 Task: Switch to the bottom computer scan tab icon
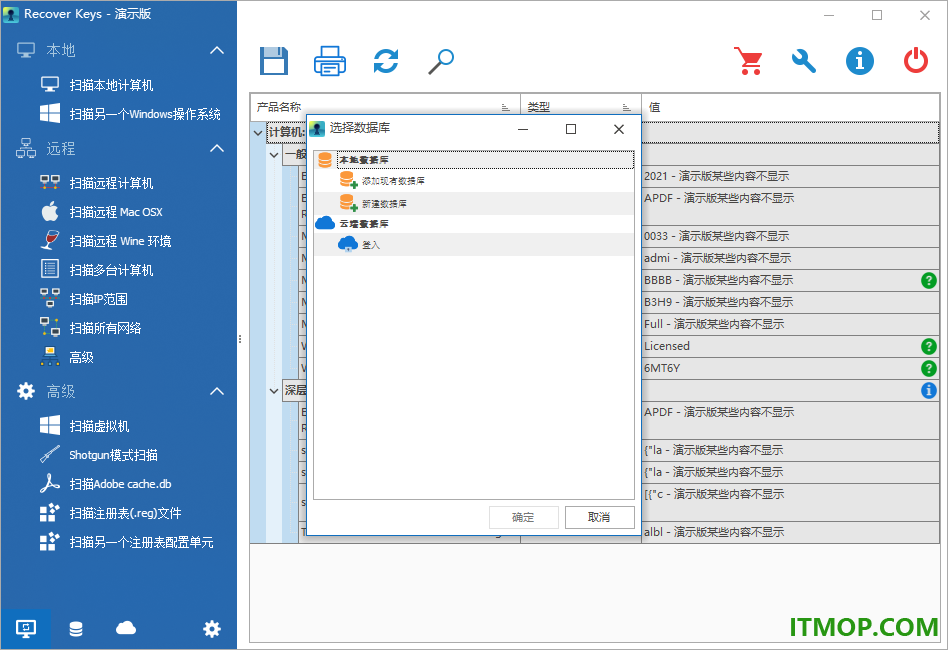coord(25,629)
